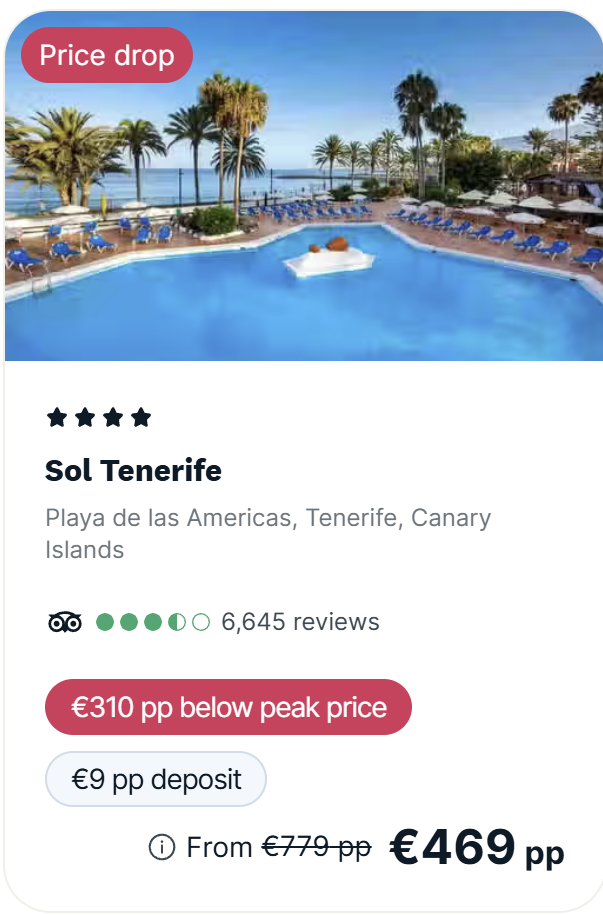Image resolution: width=603 pixels, height=915 pixels.
Task: Open the Sol Tenerife hotel title
Action: click(134, 470)
